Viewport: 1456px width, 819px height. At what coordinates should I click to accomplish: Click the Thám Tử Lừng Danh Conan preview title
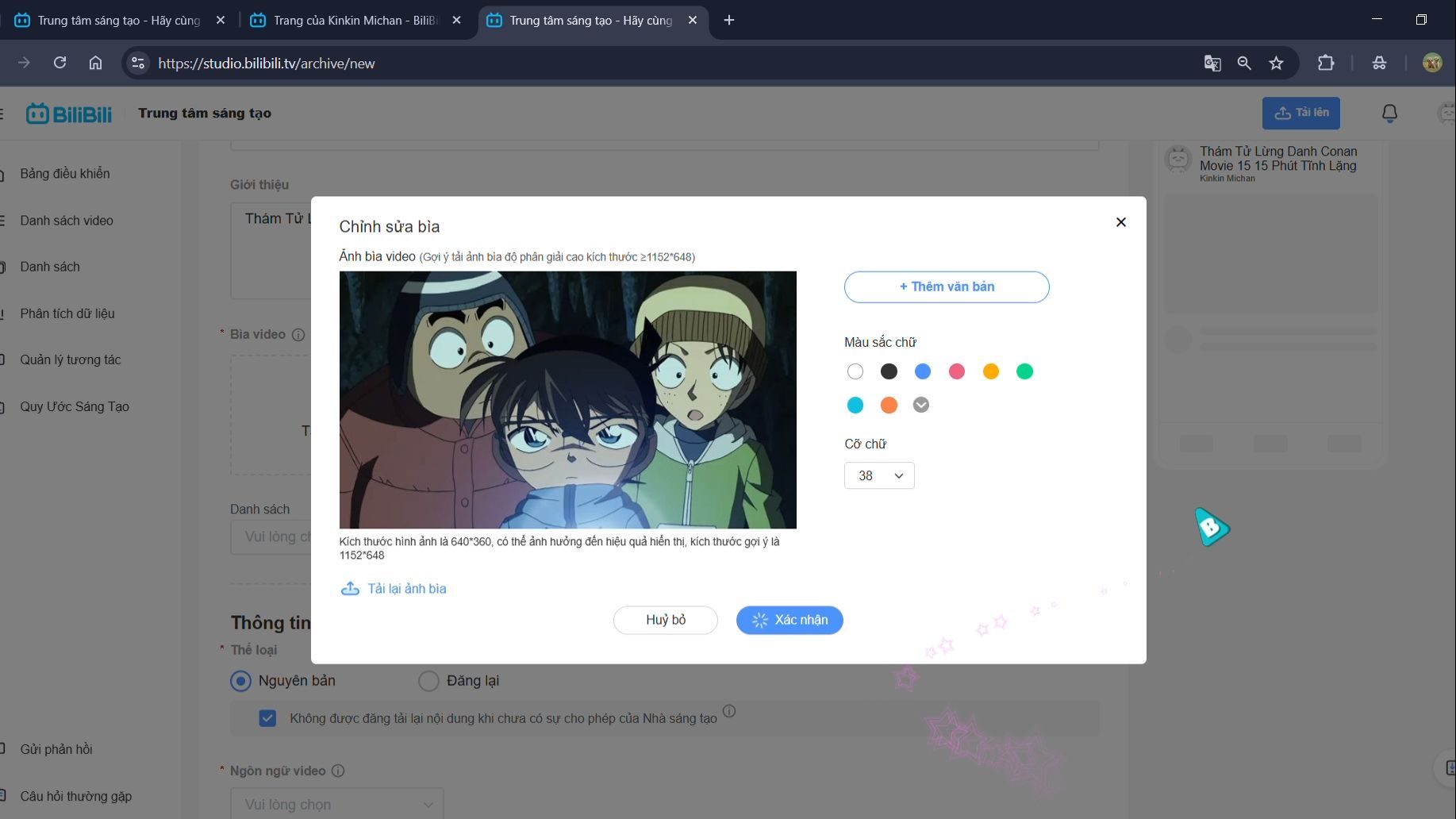1278,159
